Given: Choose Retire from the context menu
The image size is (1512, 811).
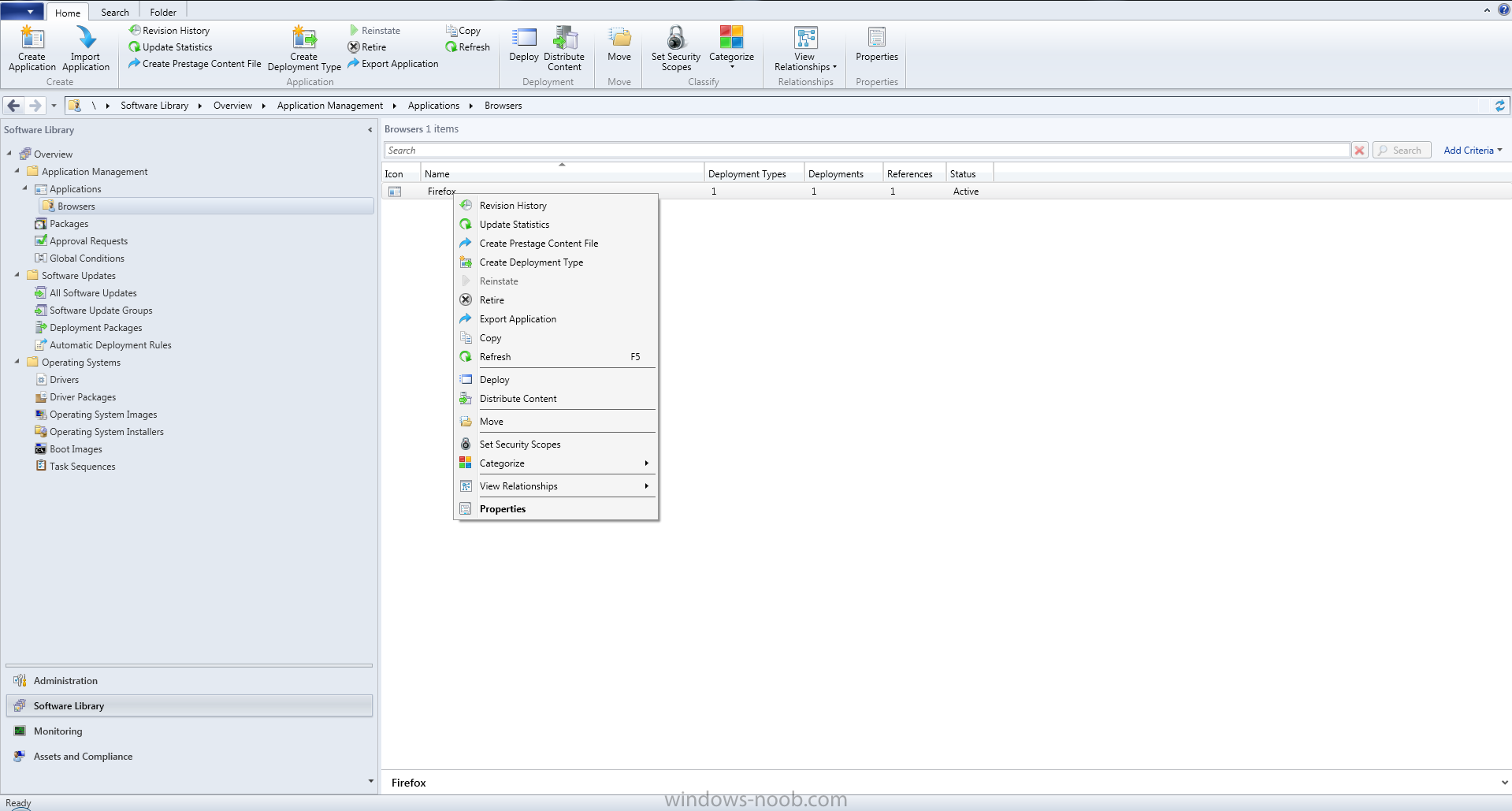Looking at the screenshot, I should point(556,299).
